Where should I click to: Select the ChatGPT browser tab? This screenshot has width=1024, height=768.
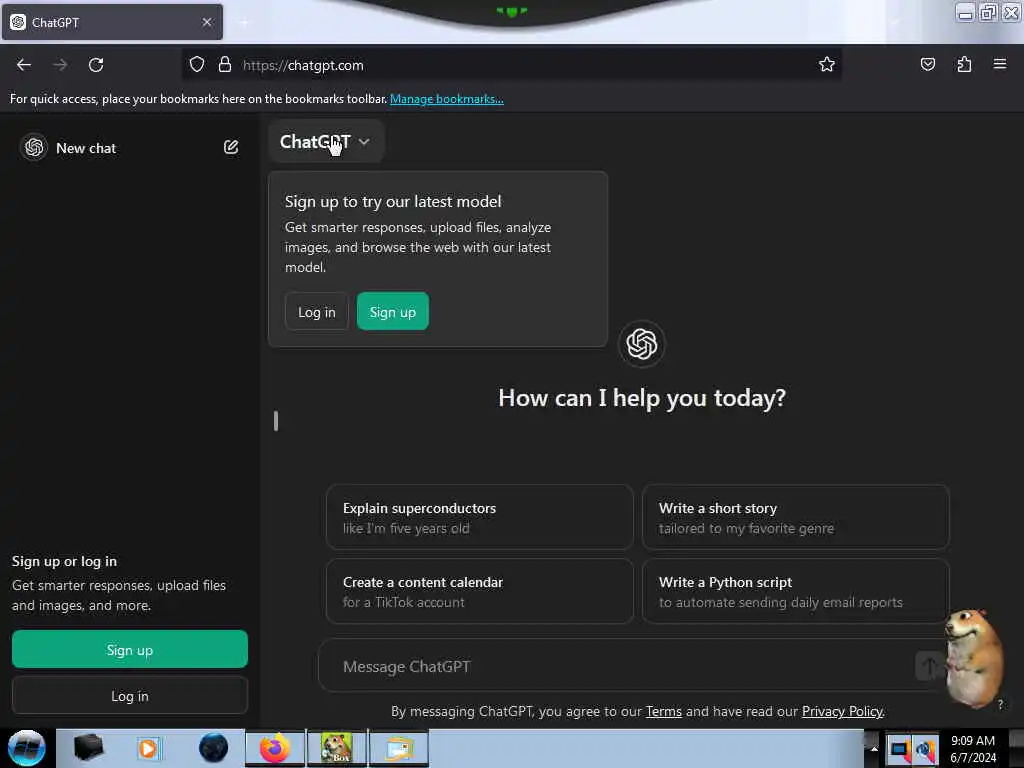pyautogui.click(x=112, y=22)
